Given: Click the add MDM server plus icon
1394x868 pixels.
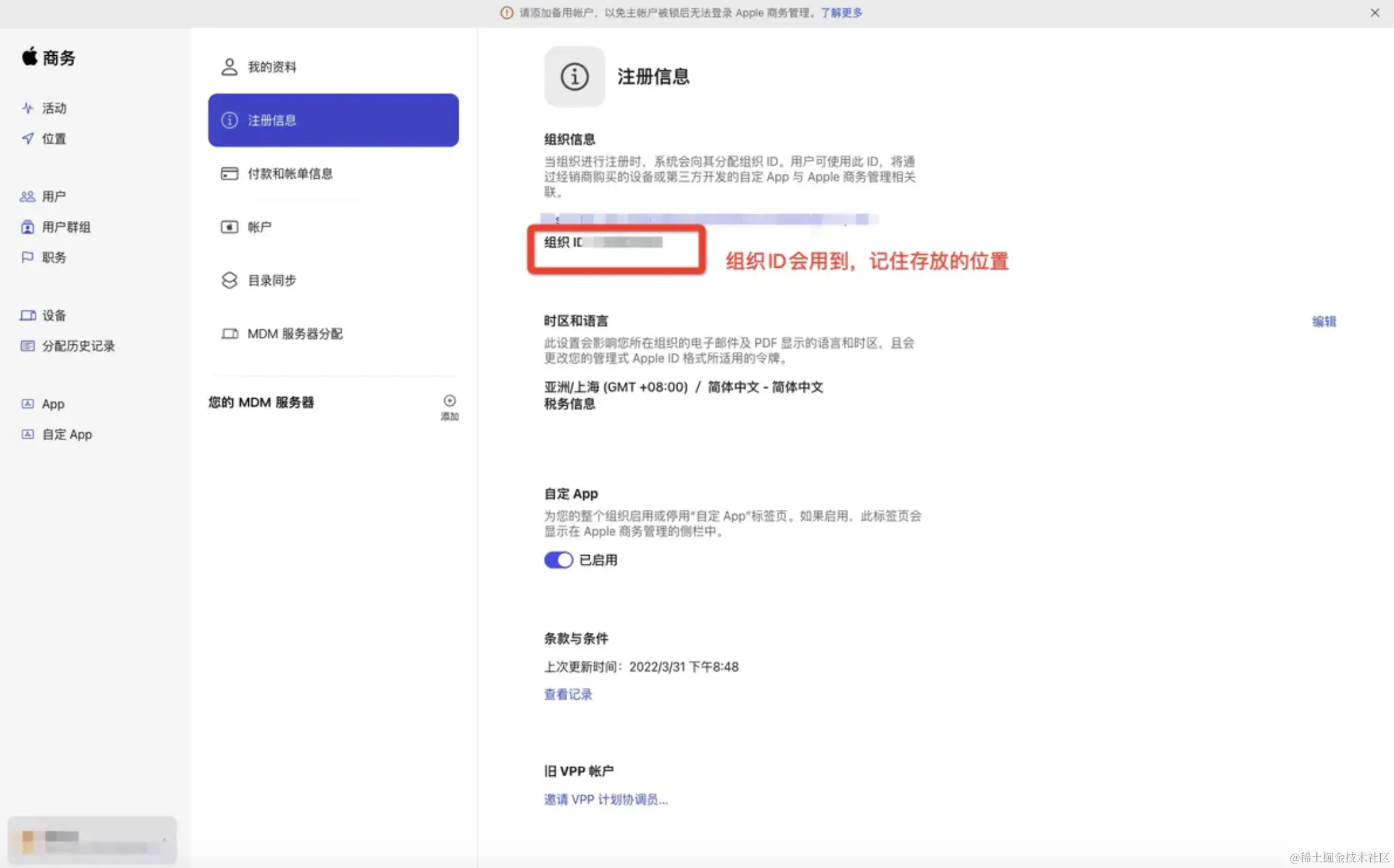Looking at the screenshot, I should tap(449, 401).
